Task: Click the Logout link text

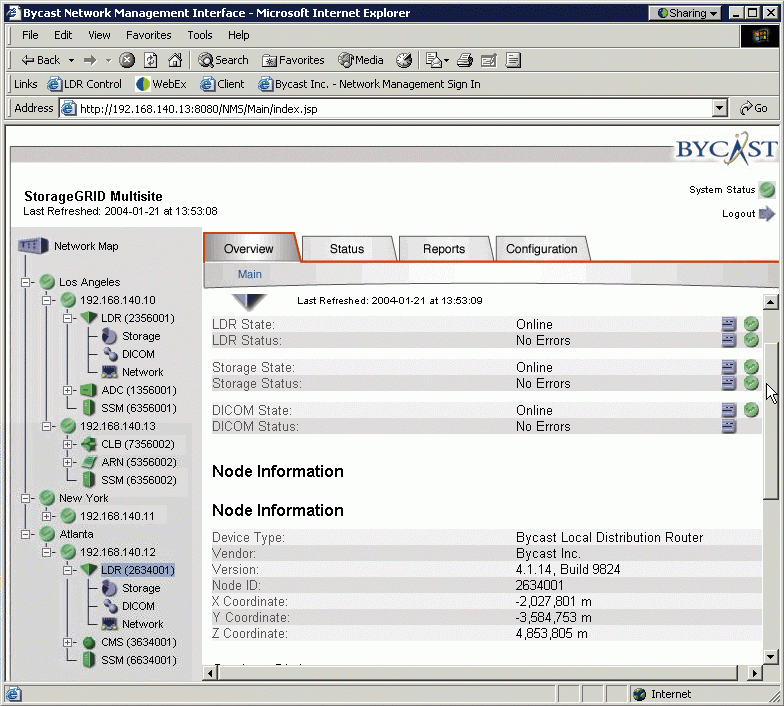Action: 738,214
